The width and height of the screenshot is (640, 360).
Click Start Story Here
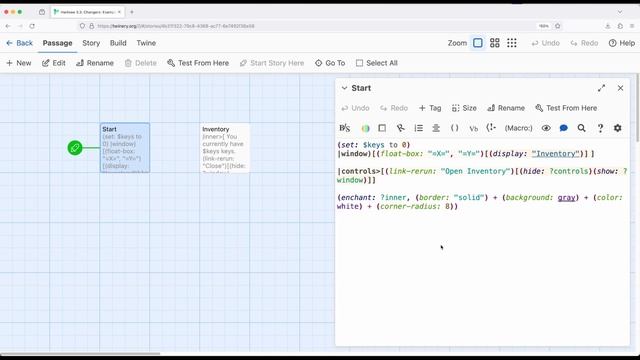[271, 63]
